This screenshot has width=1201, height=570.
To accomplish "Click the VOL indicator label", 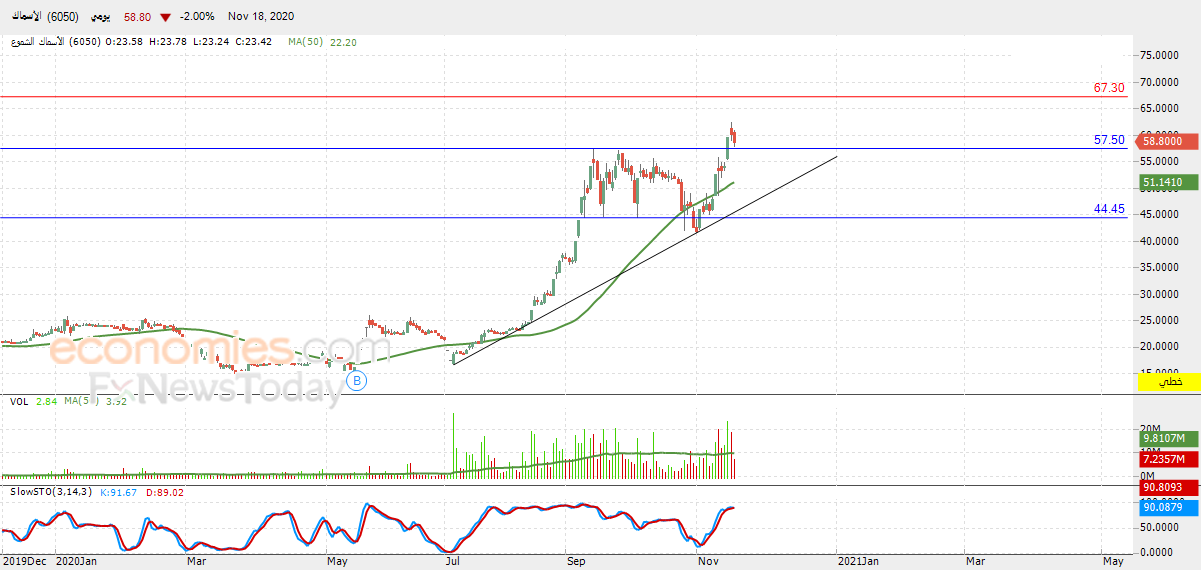I will pyautogui.click(x=18, y=401).
